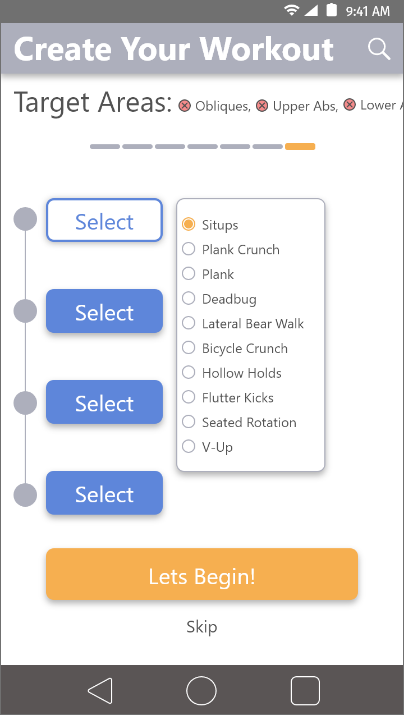Open the second Select dropdown
Image resolution: width=404 pixels, height=715 pixels.
click(x=104, y=311)
